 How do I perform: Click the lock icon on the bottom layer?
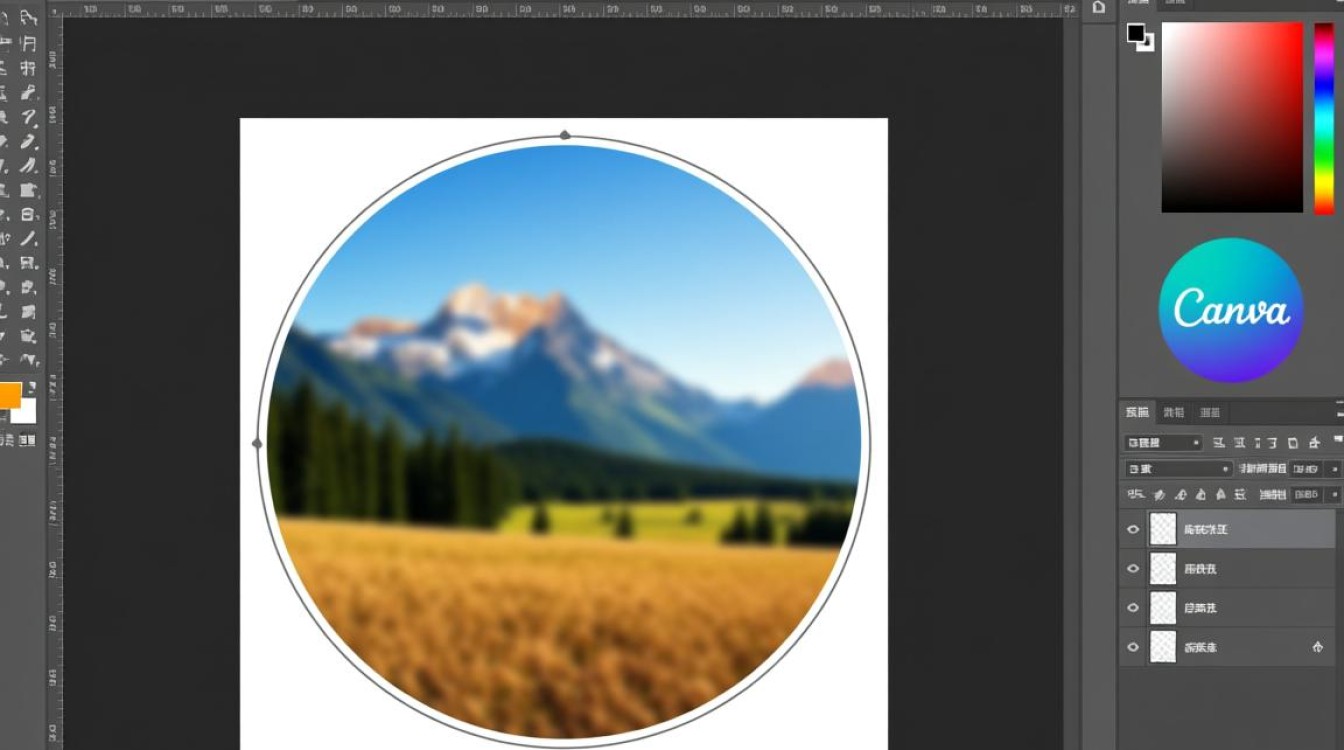[x=1317, y=648]
